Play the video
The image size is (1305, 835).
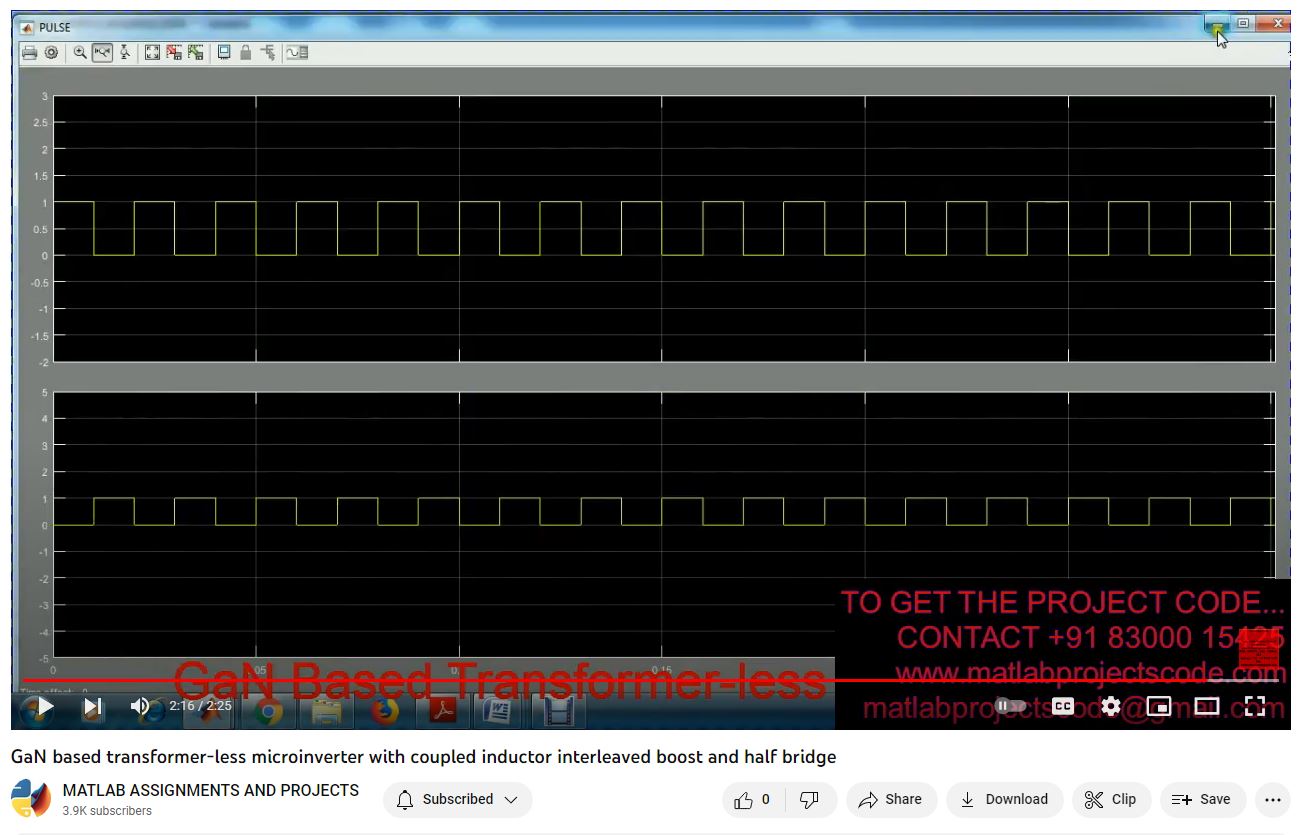click(45, 707)
